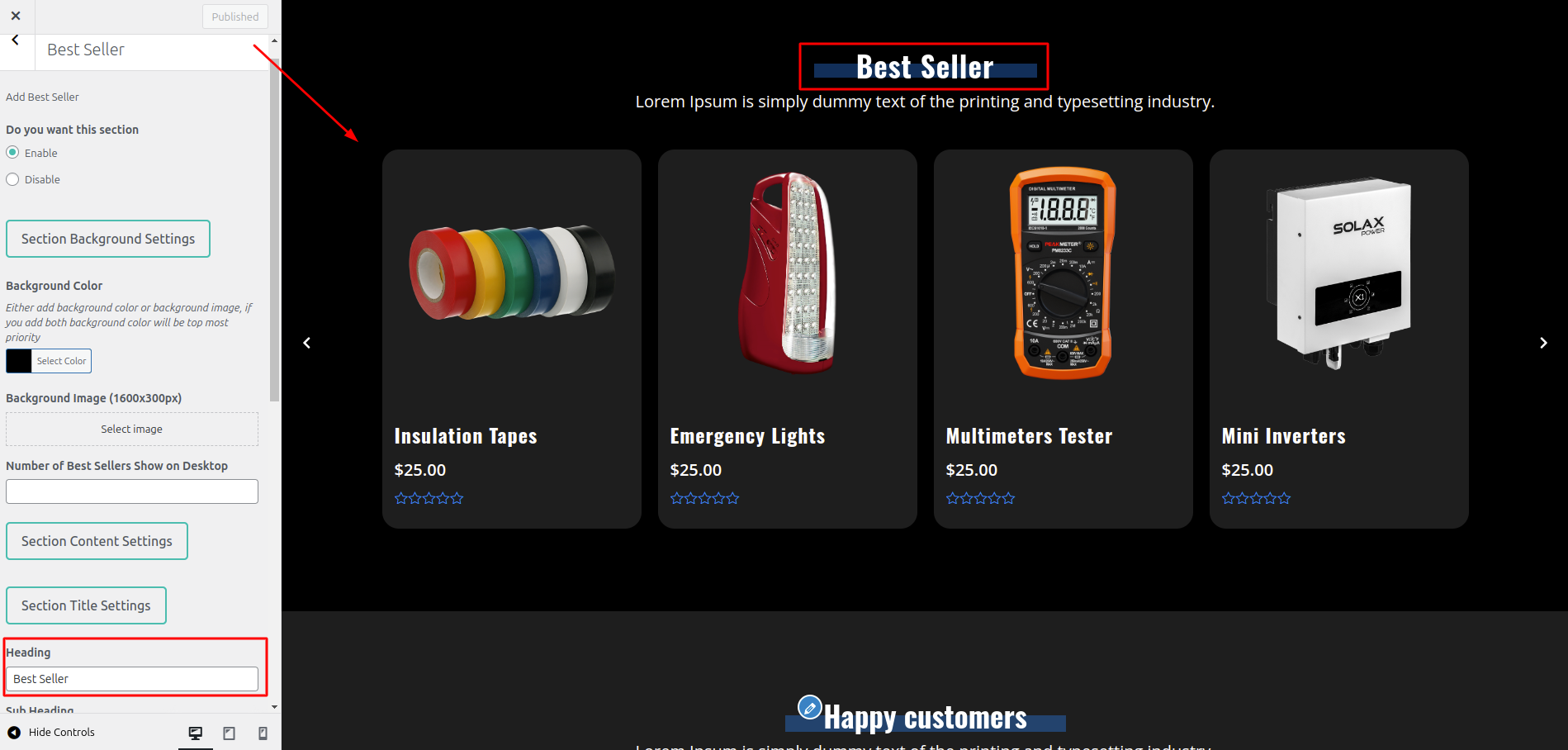Viewport: 1568px width, 750px height.
Task: Show next products with right carousel arrow
Action: [1542, 343]
